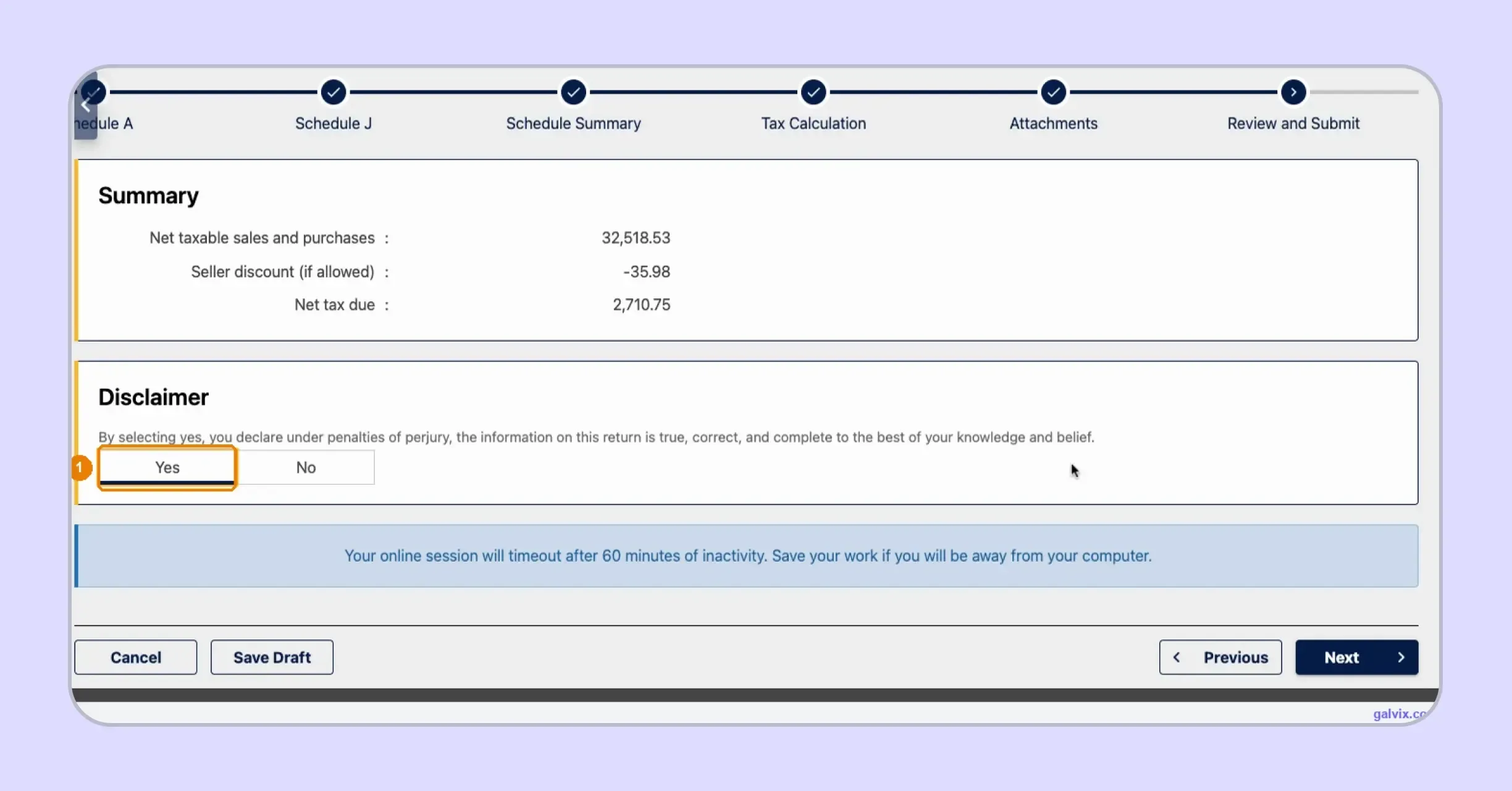This screenshot has width=1512, height=791.
Task: Open the Review and Submit step label
Action: pyautogui.click(x=1293, y=124)
